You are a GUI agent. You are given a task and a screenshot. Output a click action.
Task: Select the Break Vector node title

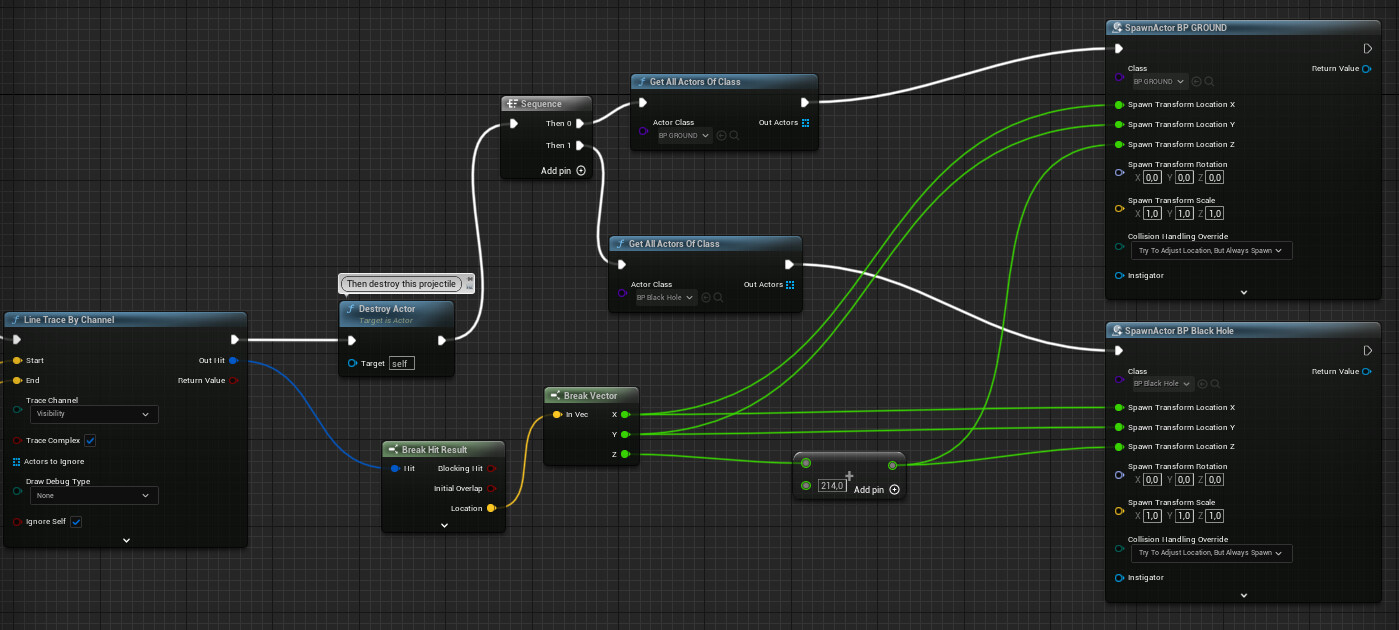click(x=591, y=396)
